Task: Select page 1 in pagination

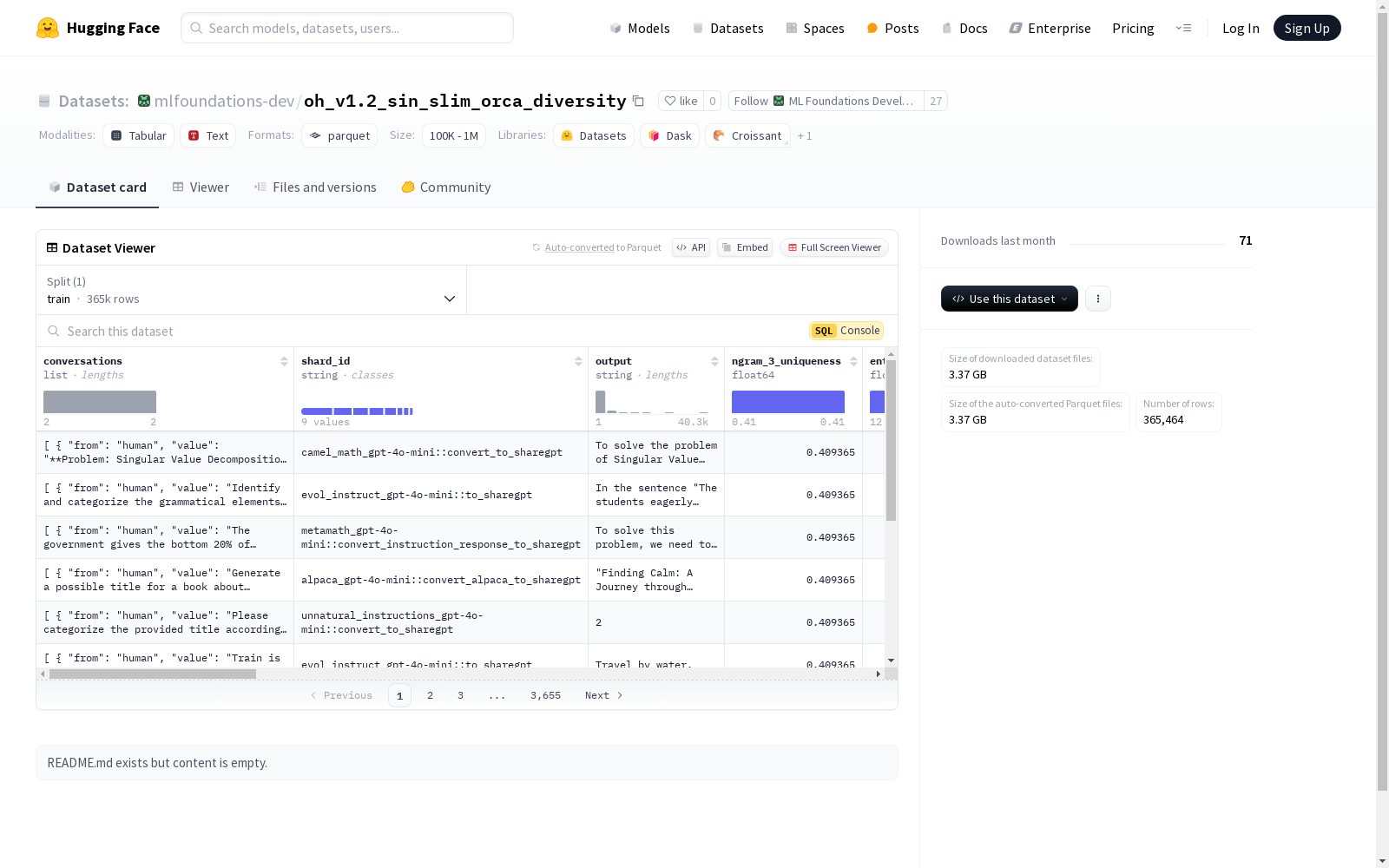Action: (x=399, y=695)
